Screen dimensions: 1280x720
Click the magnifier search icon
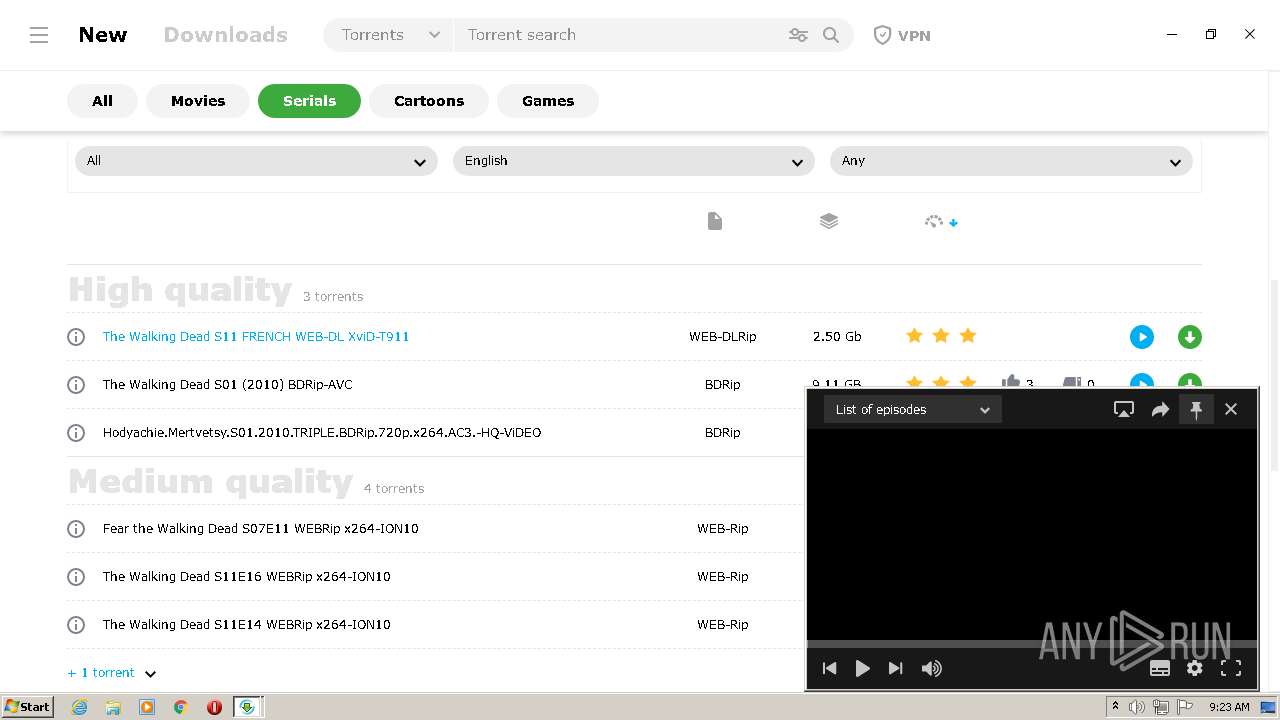coord(831,35)
